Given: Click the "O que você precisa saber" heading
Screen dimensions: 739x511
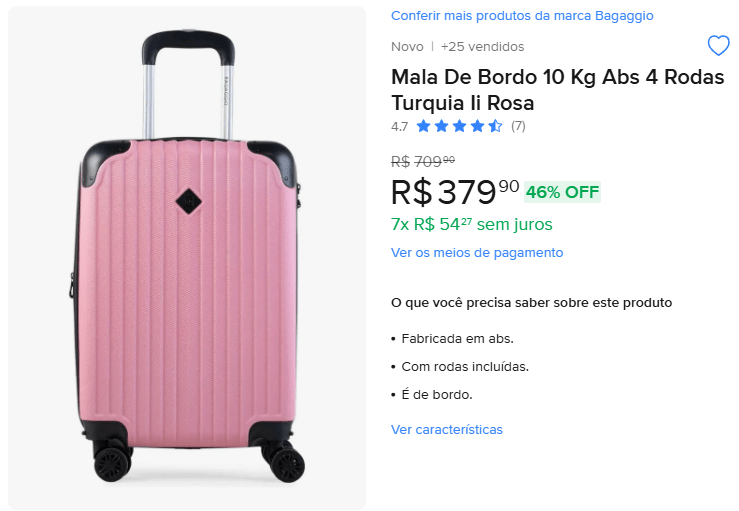Looking at the screenshot, I should point(531,302).
